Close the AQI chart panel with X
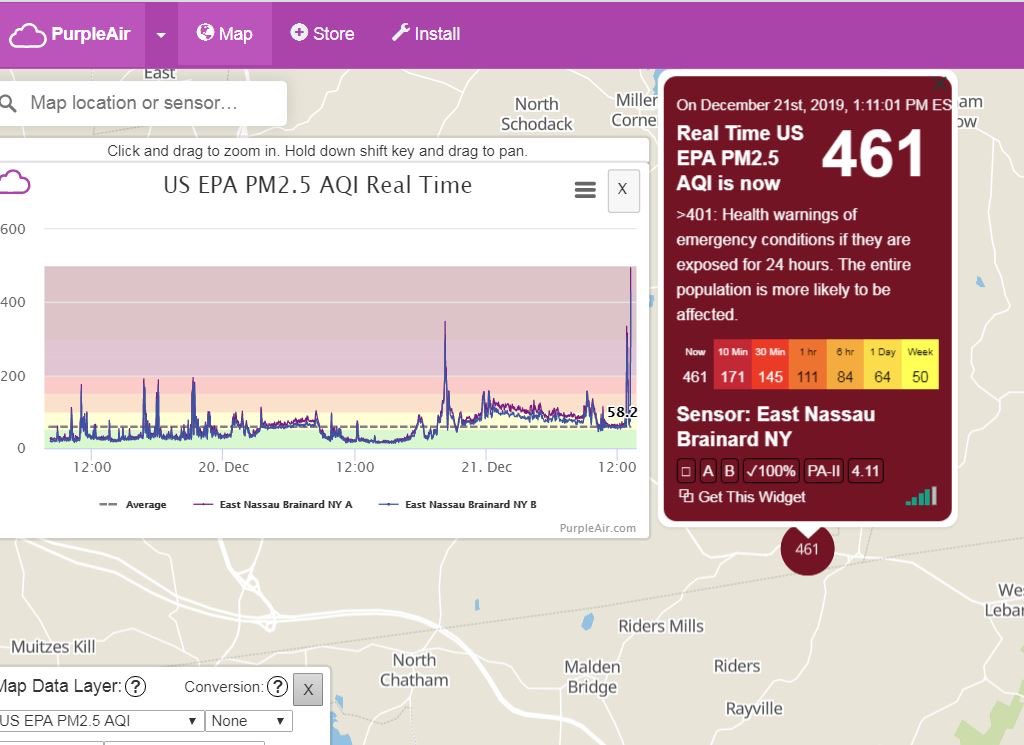 click(623, 190)
